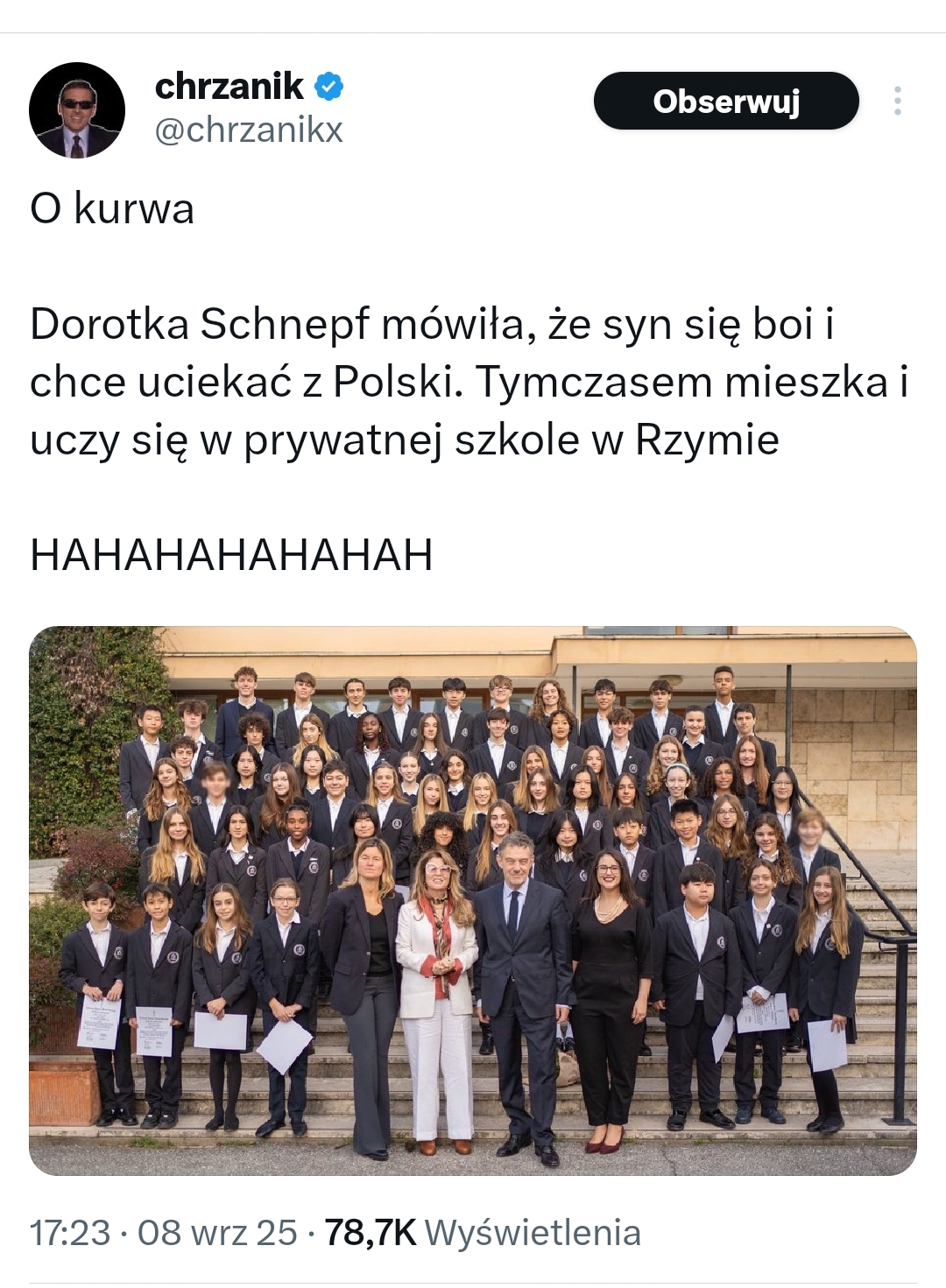Click the "O kurwa" opening line
The width and height of the screenshot is (946, 1288).
click(x=112, y=209)
